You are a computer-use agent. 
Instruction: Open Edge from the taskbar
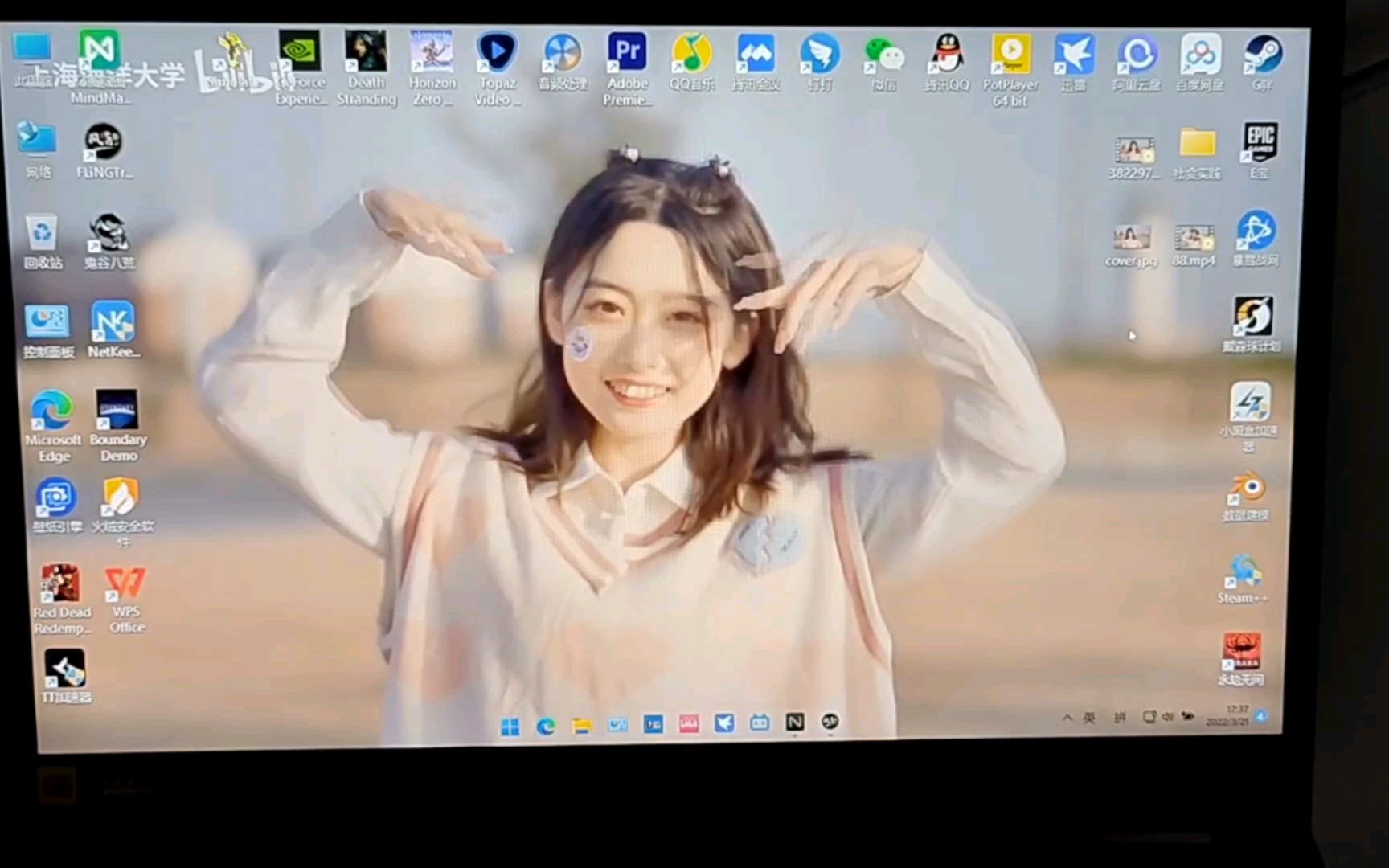pos(546,727)
